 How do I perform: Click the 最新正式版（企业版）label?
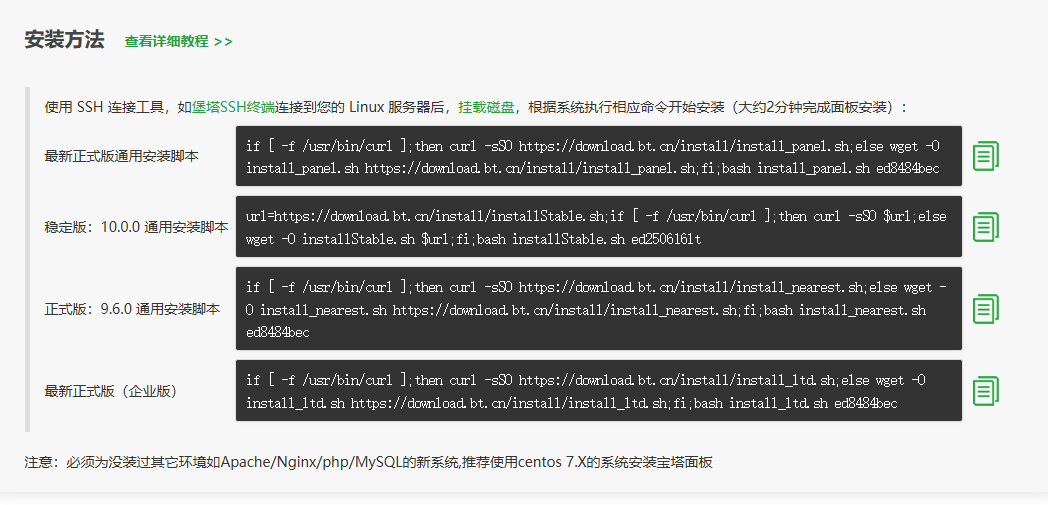(x=111, y=390)
